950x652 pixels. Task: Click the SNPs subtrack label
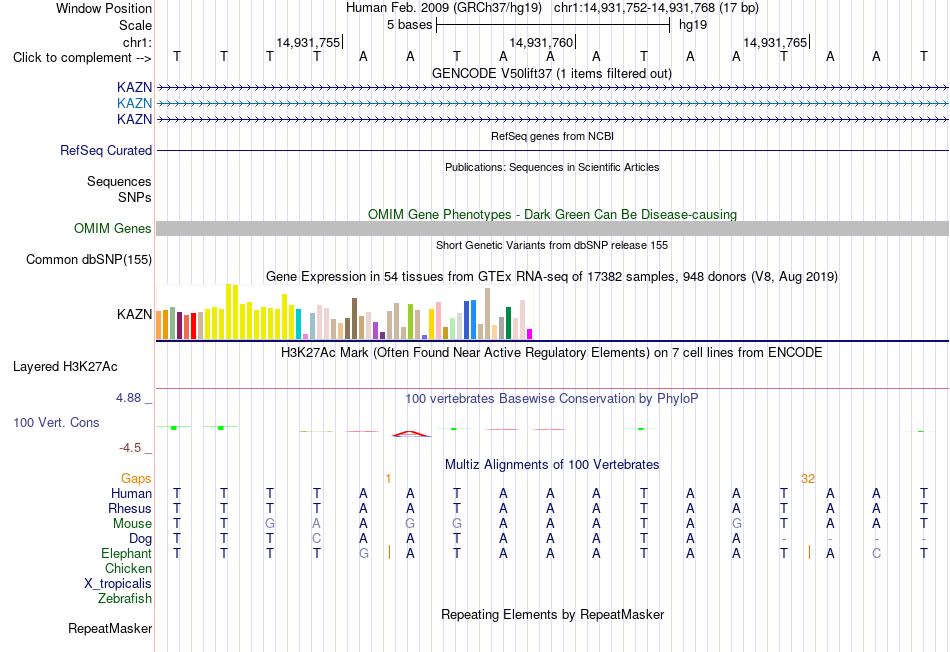pyautogui.click(x=135, y=197)
